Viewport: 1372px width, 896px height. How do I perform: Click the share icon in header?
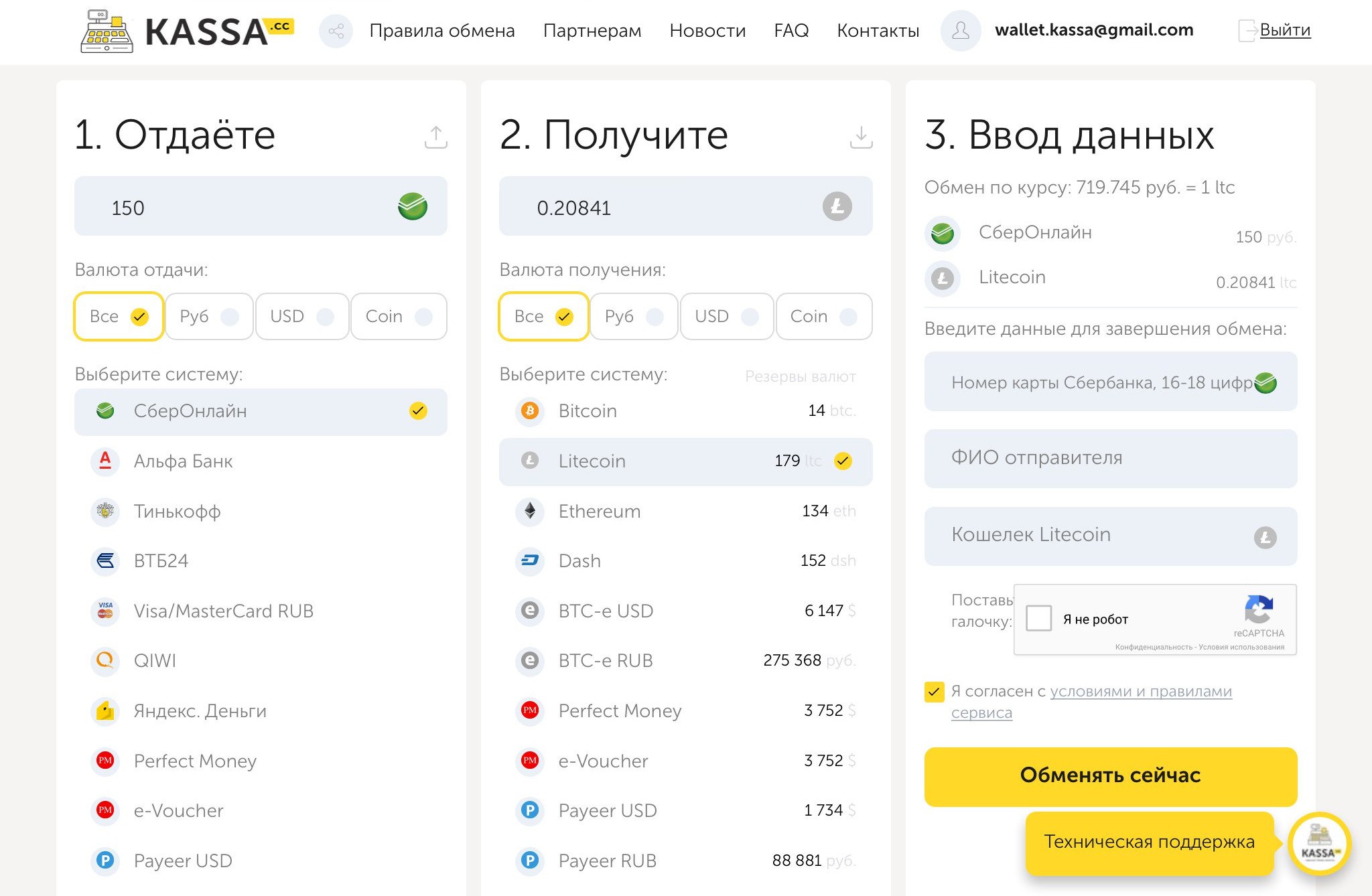[x=336, y=31]
